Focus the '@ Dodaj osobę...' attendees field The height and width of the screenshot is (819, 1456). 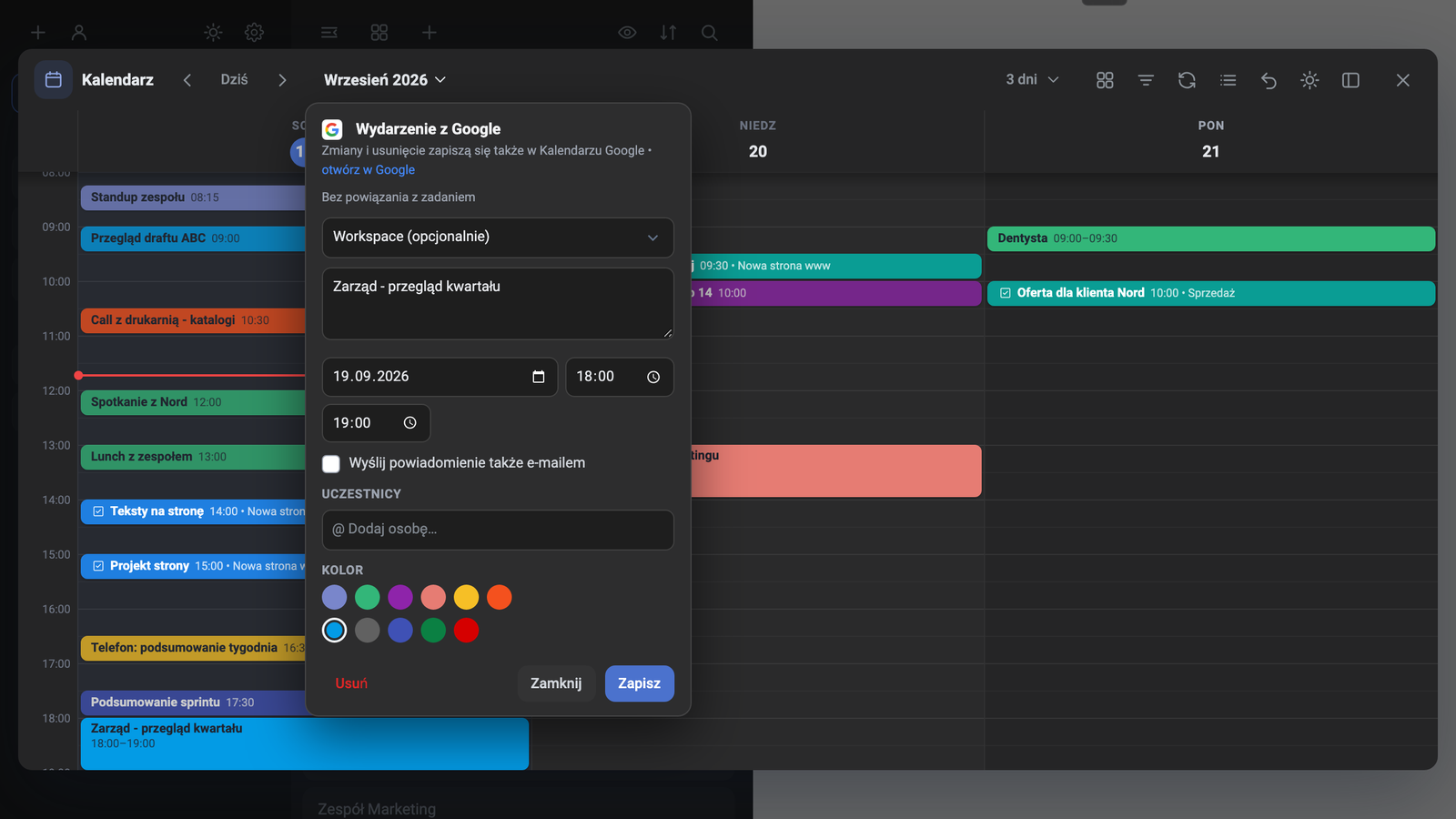click(x=498, y=530)
